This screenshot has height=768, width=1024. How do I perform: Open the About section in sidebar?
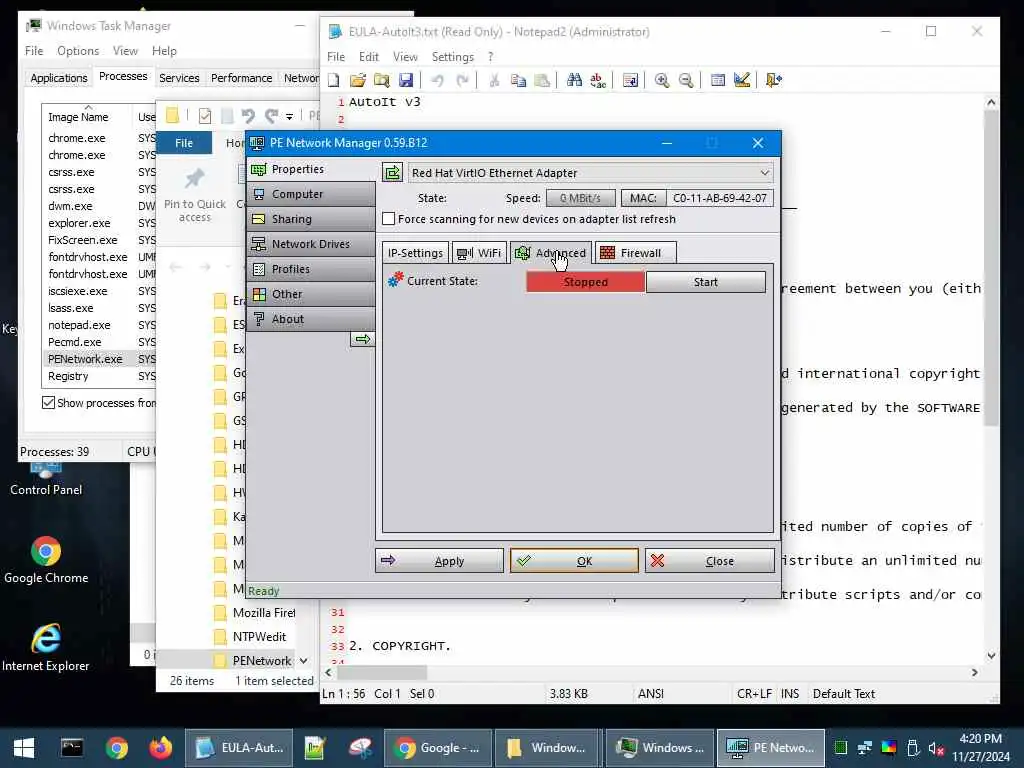tap(311, 319)
